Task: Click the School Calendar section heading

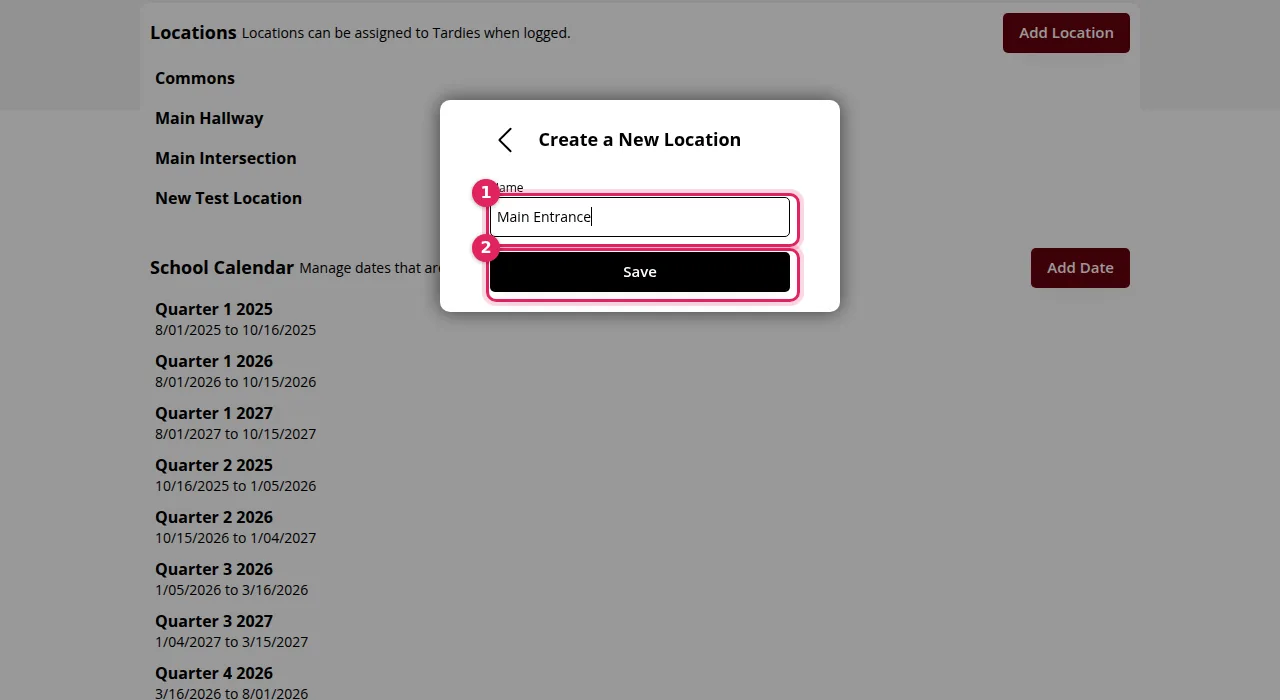Action: pyautogui.click(x=222, y=267)
